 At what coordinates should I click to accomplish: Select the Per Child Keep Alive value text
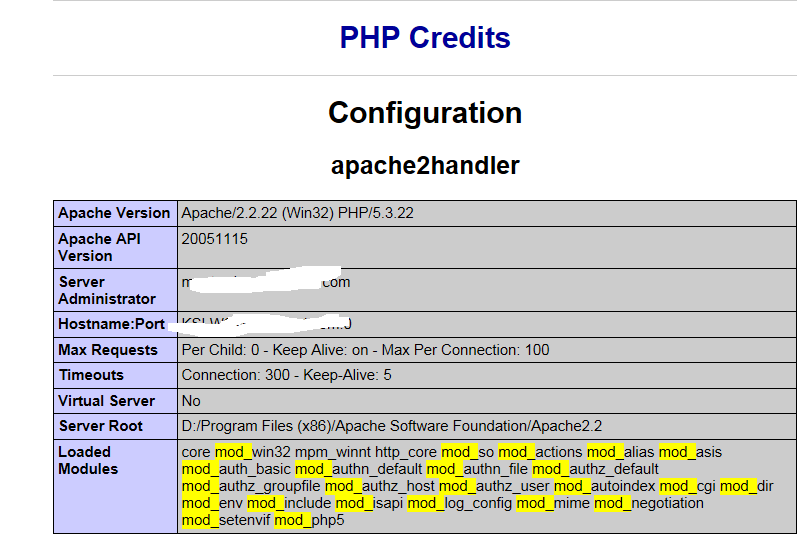[365, 350]
